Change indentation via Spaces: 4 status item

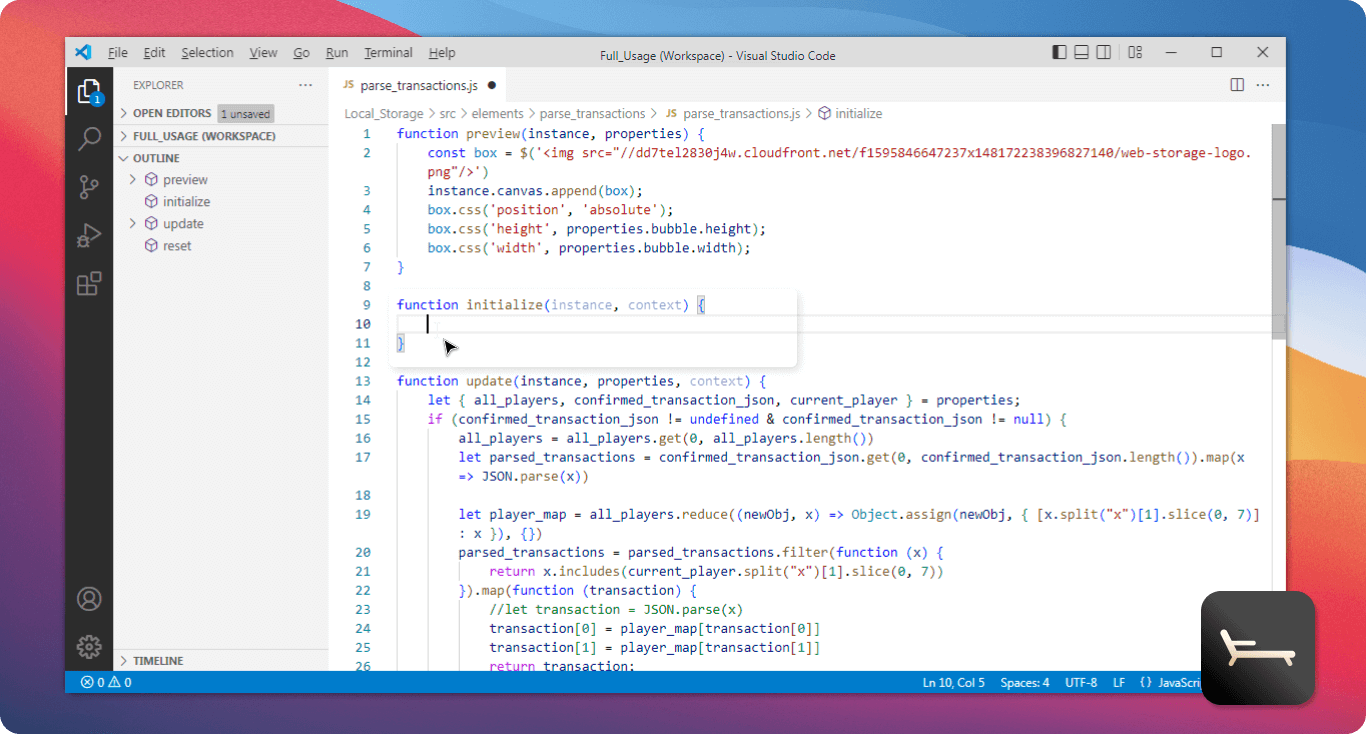click(x=1024, y=682)
